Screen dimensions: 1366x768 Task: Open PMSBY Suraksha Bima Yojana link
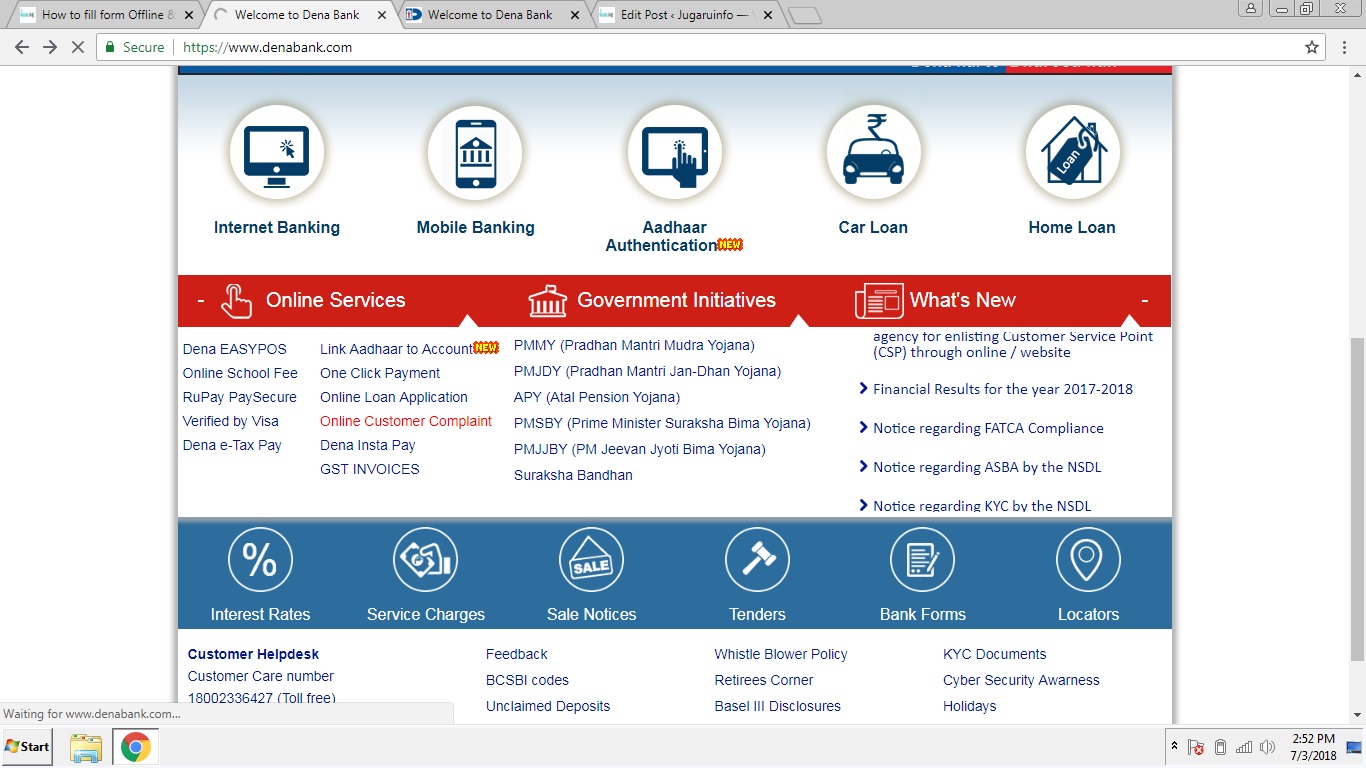click(x=662, y=423)
